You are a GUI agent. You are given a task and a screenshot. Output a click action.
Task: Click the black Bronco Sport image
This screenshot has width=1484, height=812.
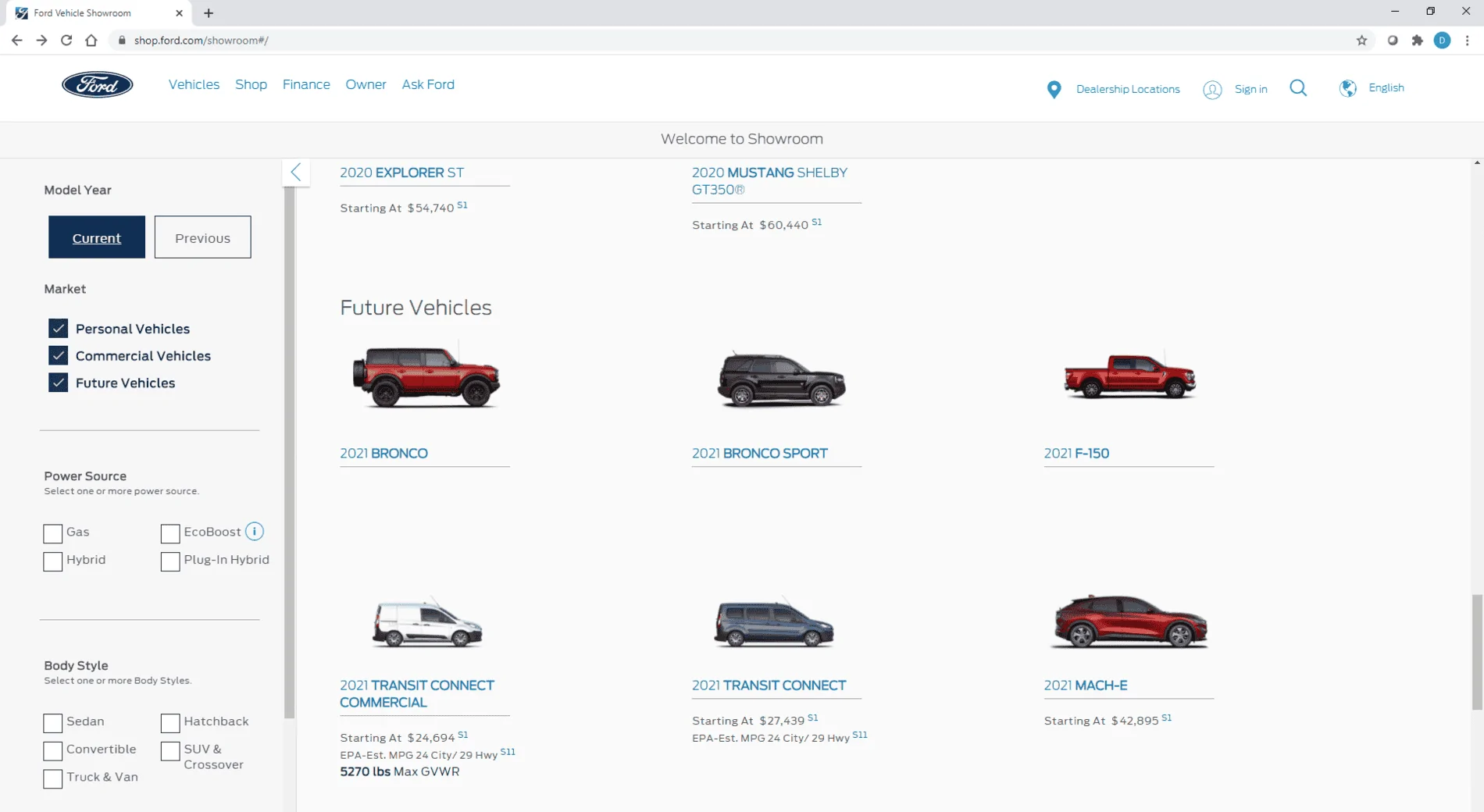[x=781, y=380]
